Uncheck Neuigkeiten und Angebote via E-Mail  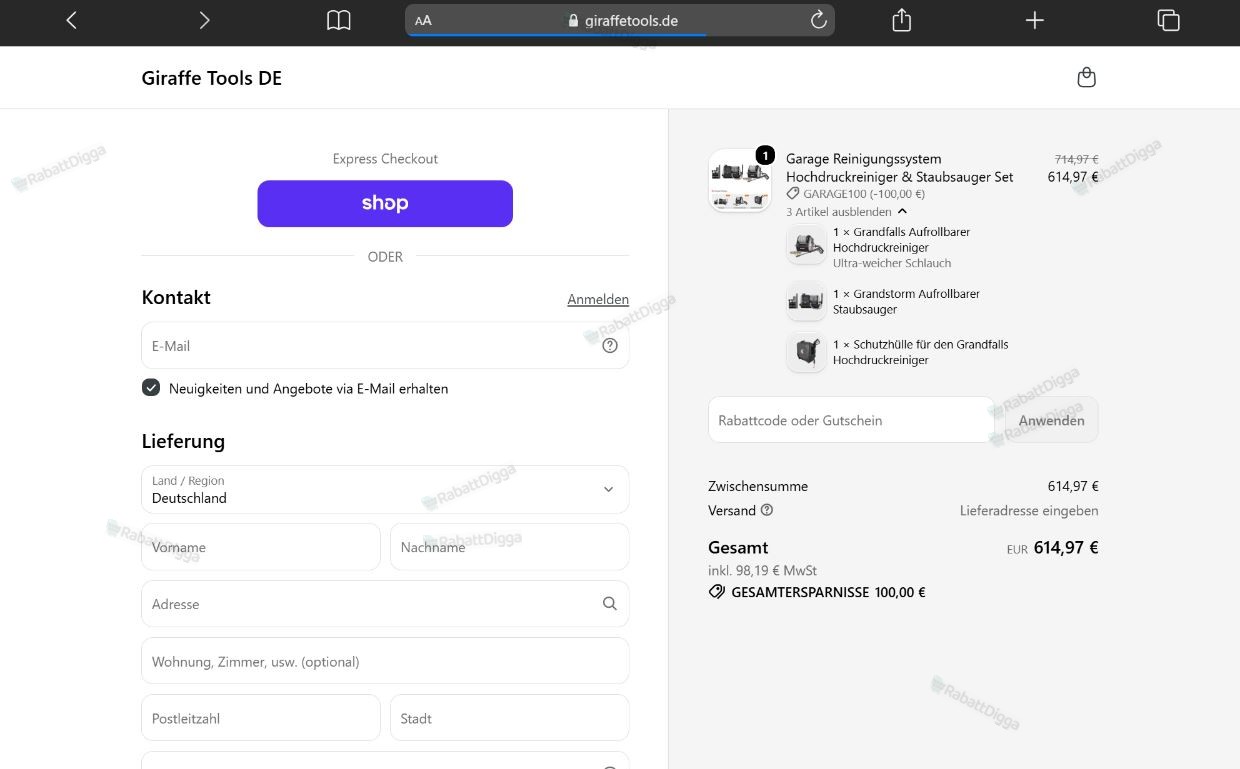151,388
